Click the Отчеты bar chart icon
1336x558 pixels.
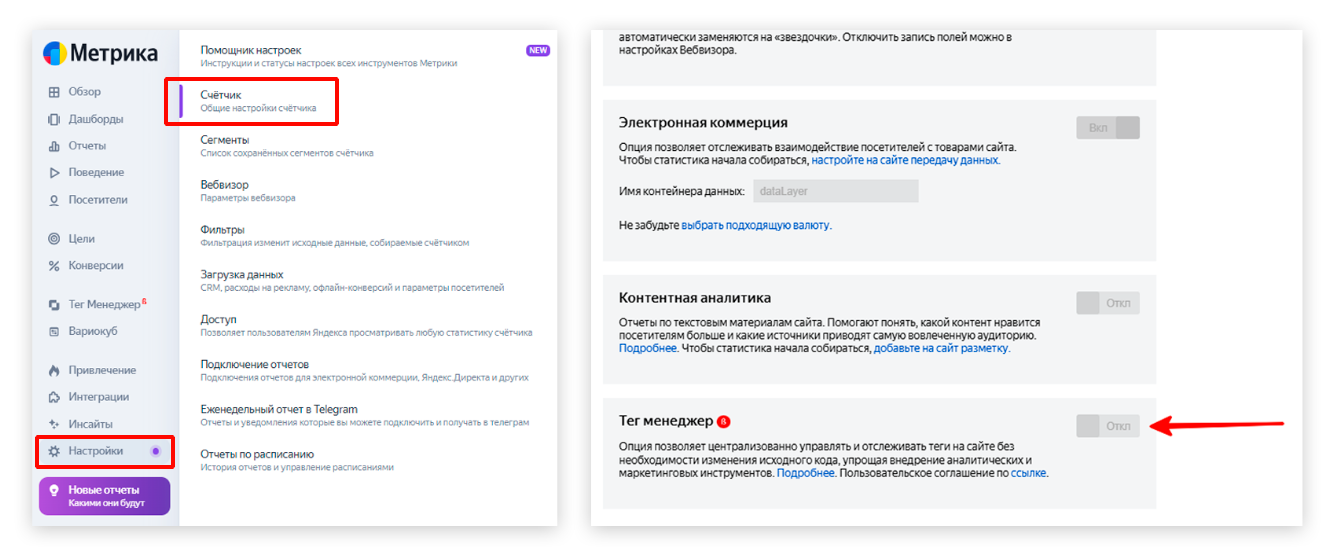pyautogui.click(x=54, y=146)
